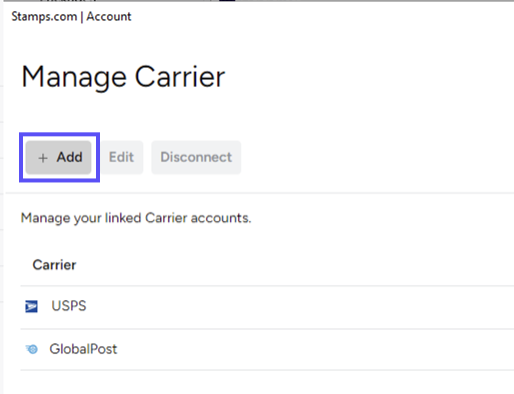The height and width of the screenshot is (394, 514).
Task: Select the GlobalPost logo icon
Action: point(32,349)
